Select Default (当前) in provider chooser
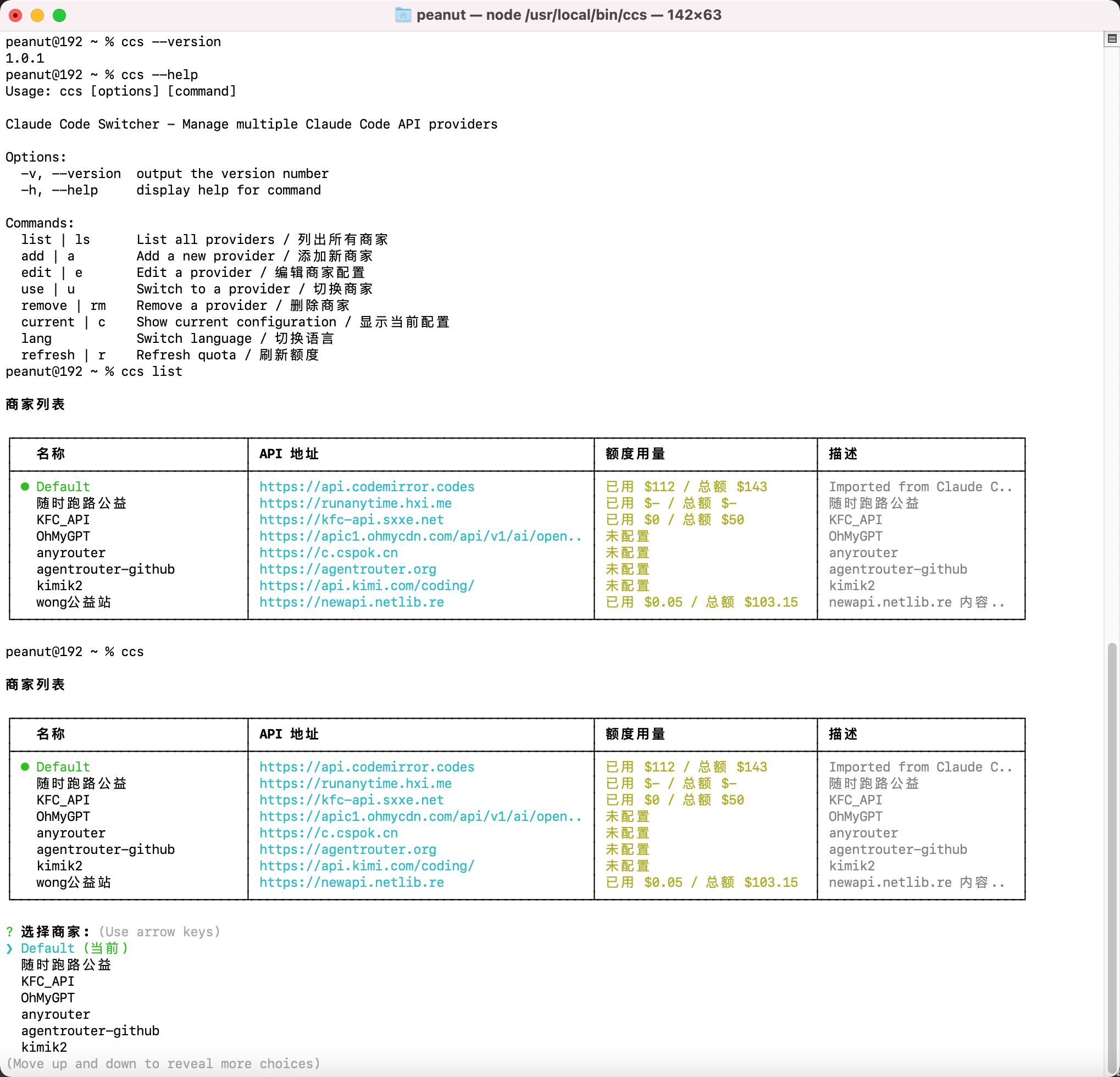Viewport: 1120px width, 1077px height. point(74,948)
